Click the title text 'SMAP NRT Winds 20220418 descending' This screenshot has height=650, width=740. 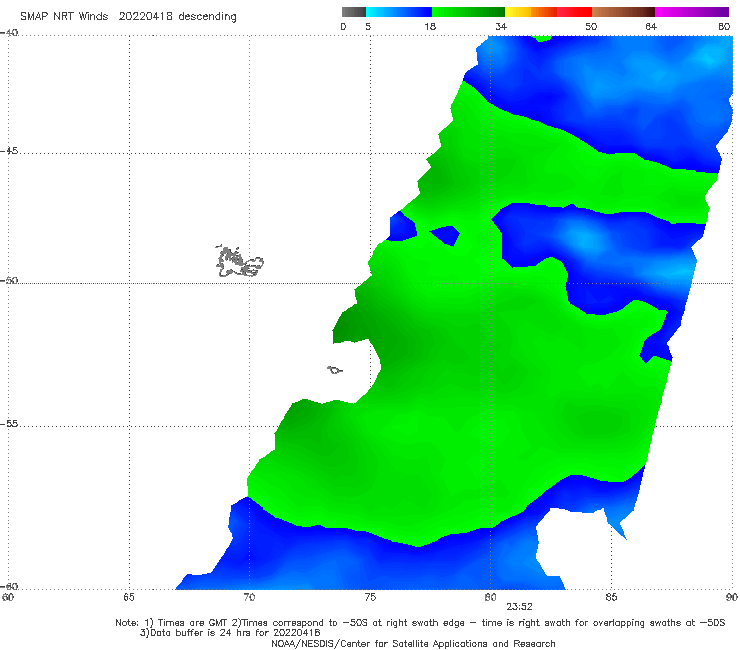[128, 17]
